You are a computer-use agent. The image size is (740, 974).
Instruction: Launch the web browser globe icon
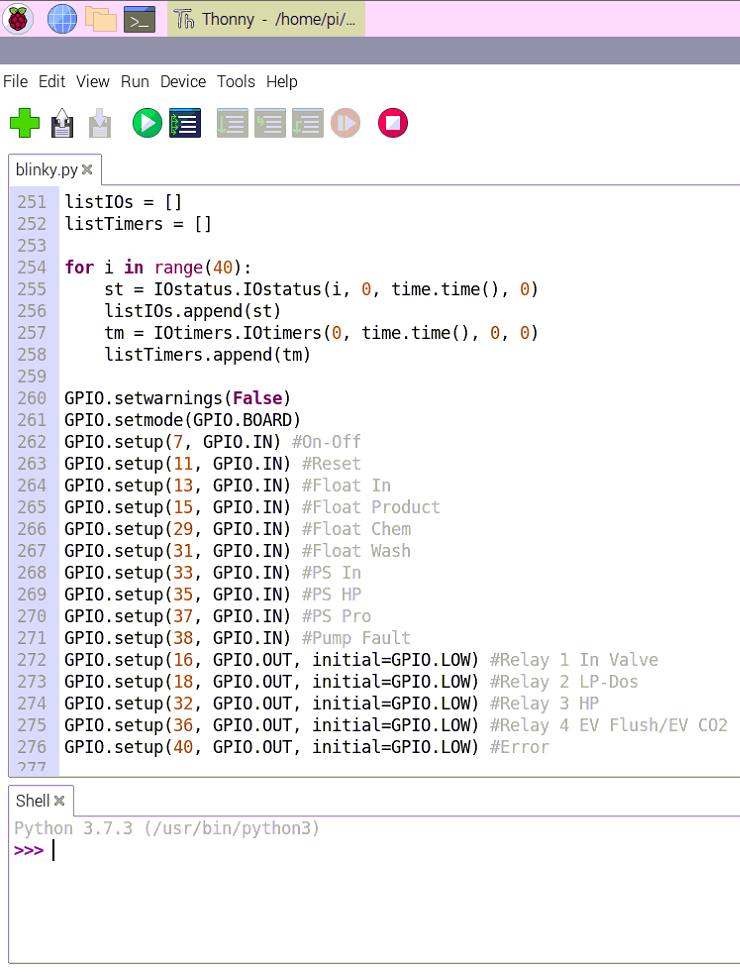pos(62,18)
